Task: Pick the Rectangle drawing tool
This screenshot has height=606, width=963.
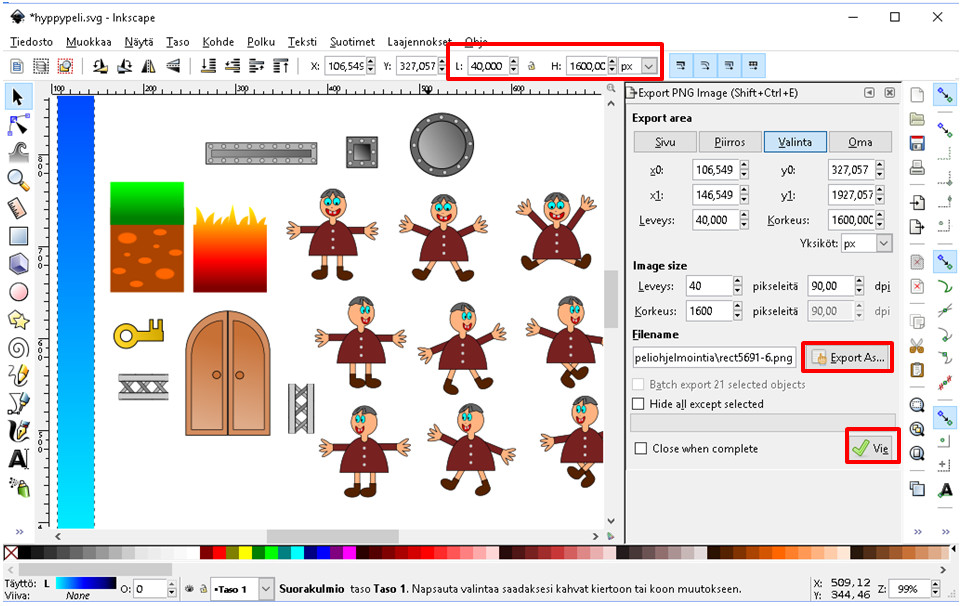Action: (18, 236)
